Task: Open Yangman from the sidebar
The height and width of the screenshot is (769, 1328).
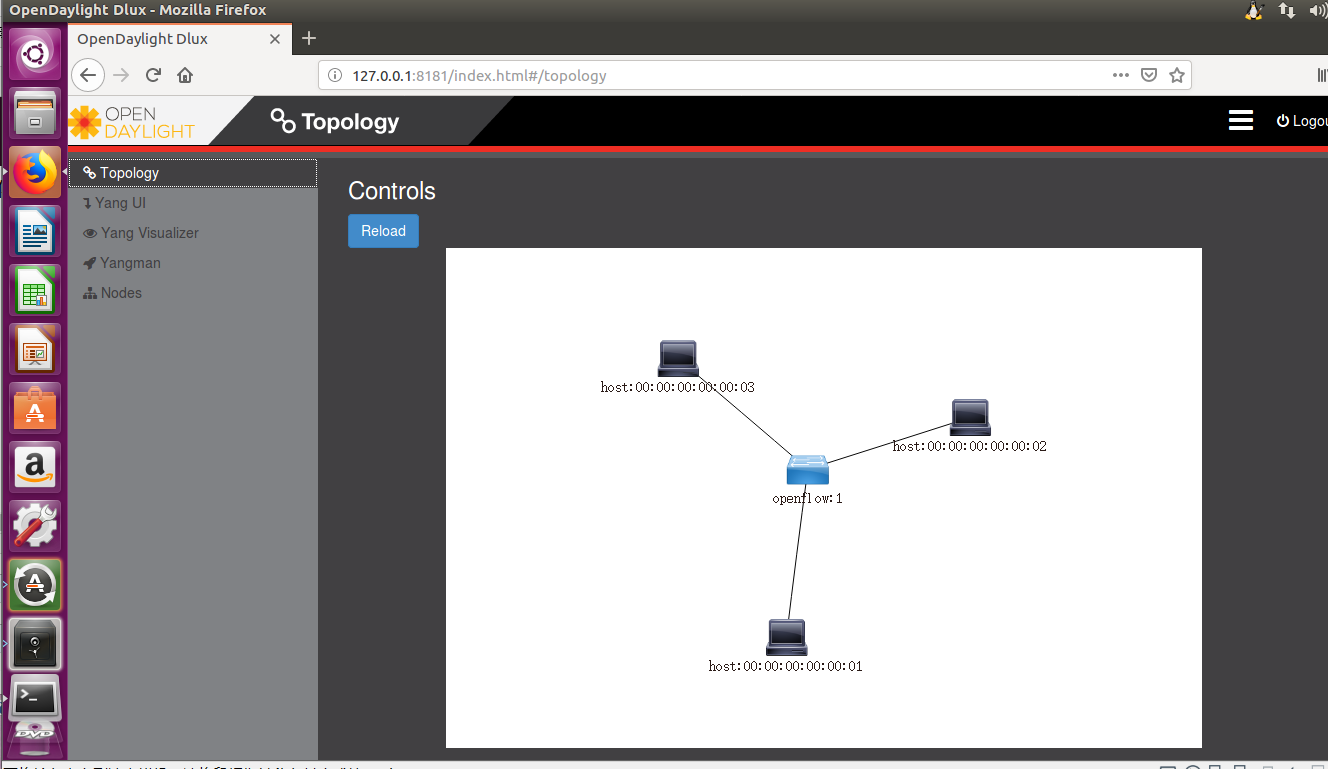Action: (129, 263)
